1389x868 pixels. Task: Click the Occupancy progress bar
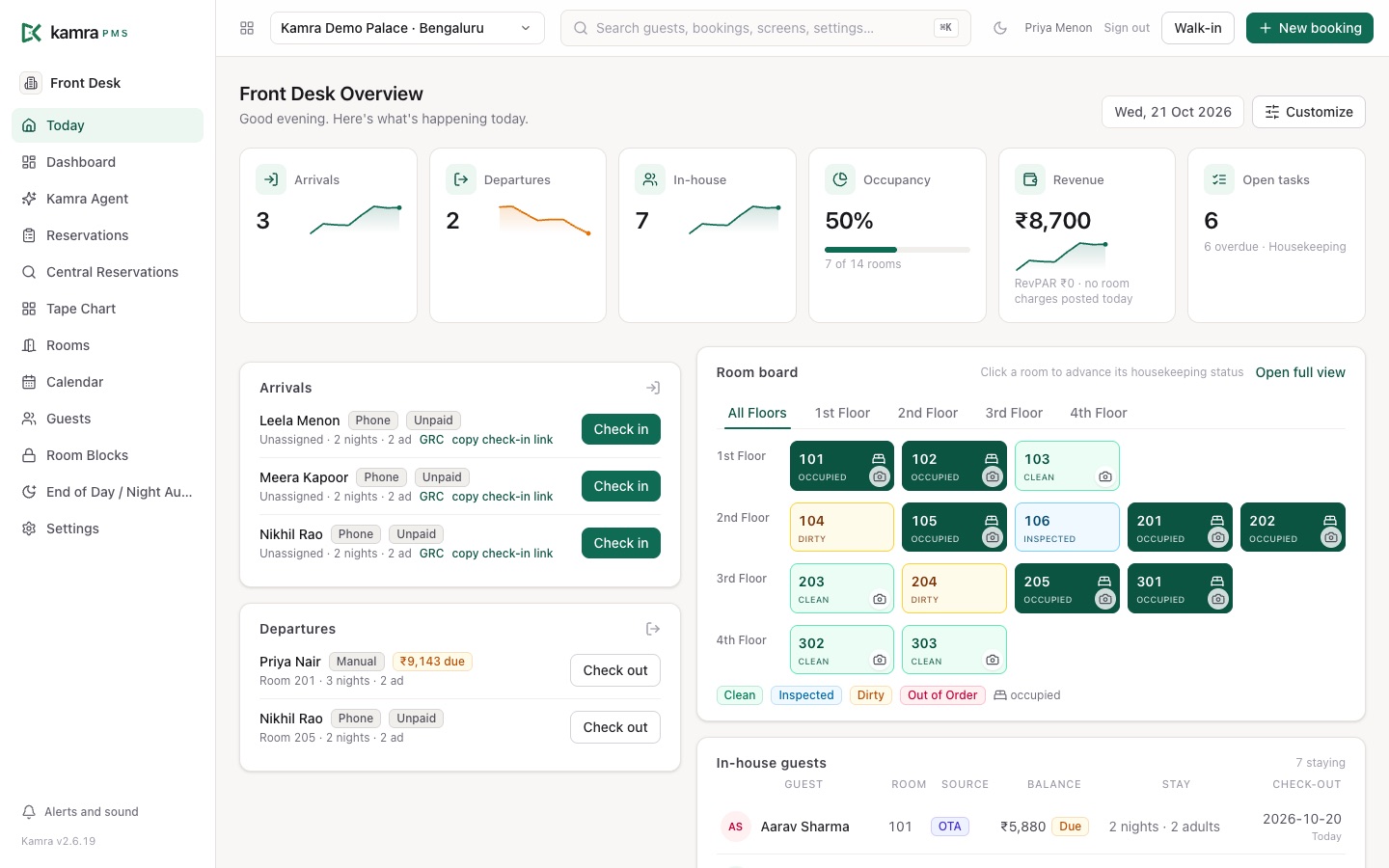point(897,250)
